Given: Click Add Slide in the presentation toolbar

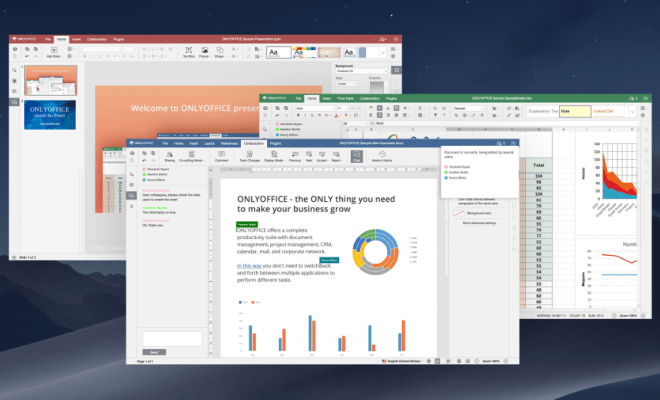Looking at the screenshot, I should click(x=54, y=52).
